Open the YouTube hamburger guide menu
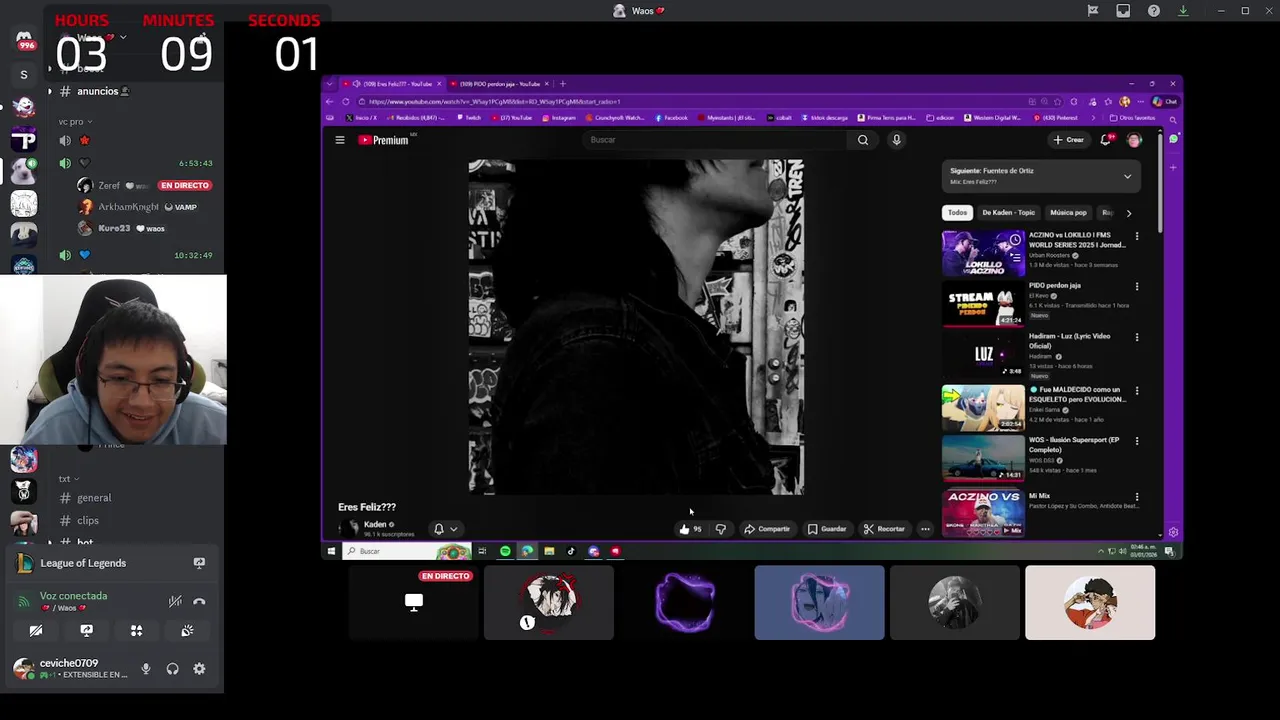Image resolution: width=1280 pixels, height=720 pixels. click(x=340, y=140)
